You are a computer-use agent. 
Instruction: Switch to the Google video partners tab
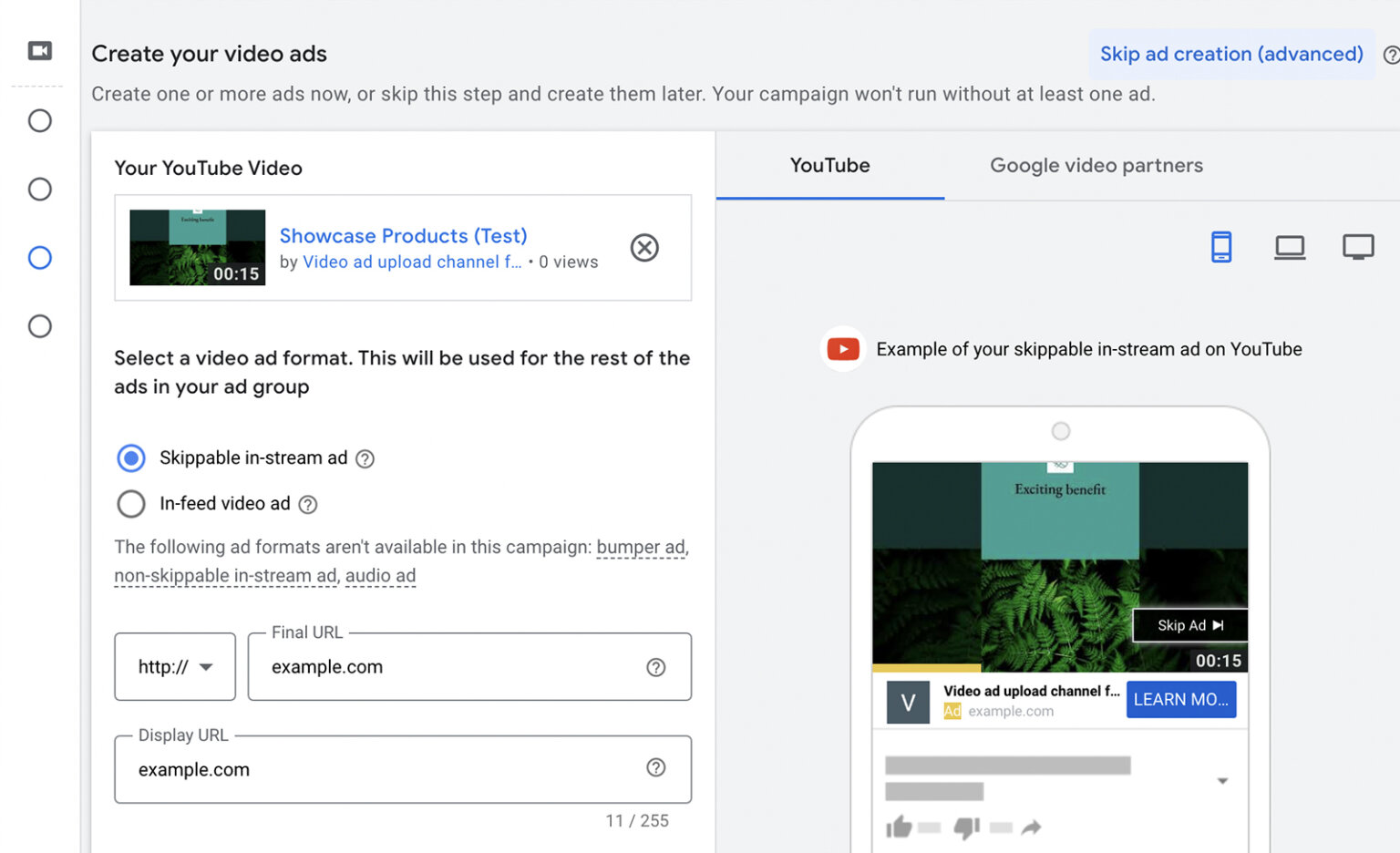coord(1096,165)
